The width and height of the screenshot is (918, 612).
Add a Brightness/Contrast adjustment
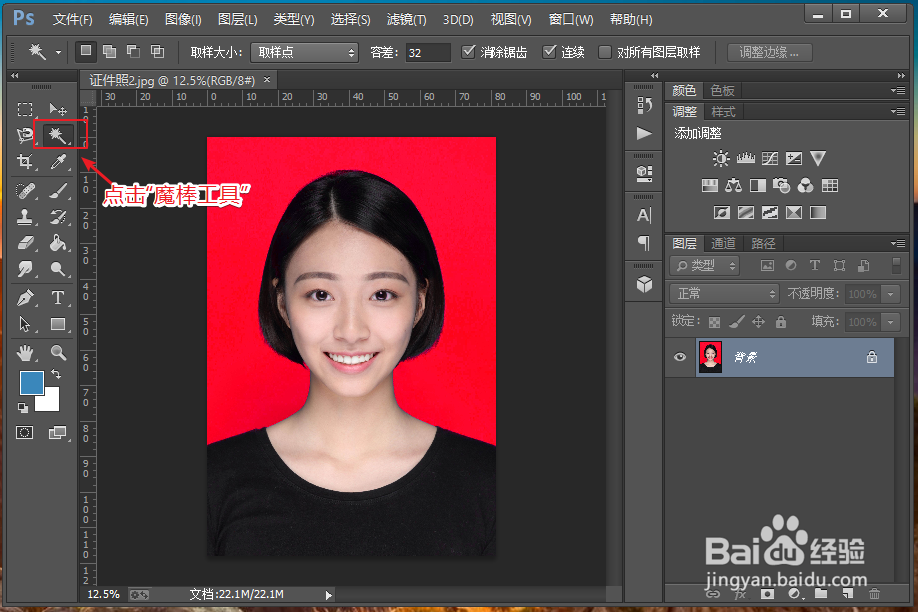719,157
